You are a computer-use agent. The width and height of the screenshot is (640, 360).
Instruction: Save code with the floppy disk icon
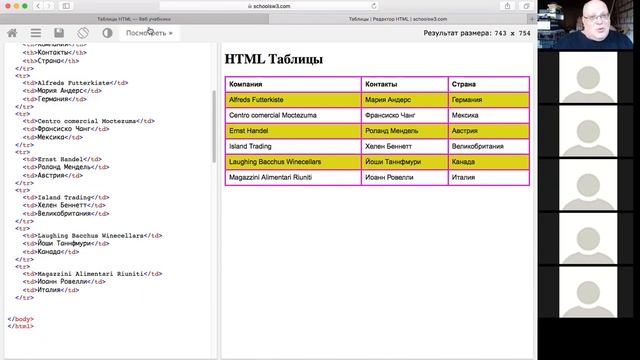[x=59, y=33]
